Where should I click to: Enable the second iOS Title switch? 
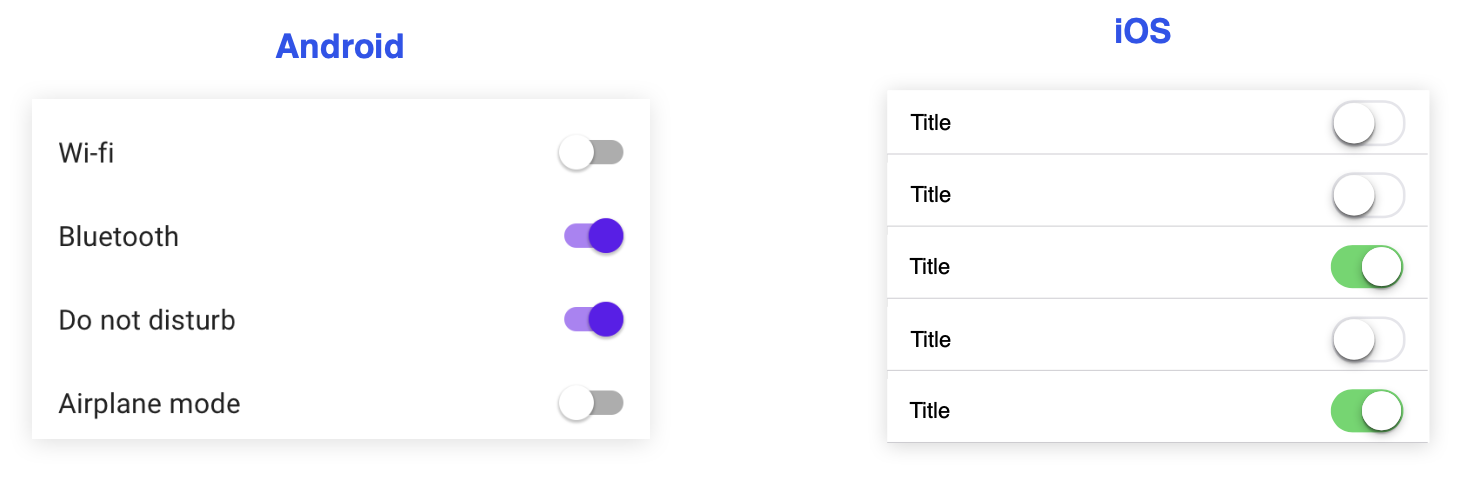[x=1368, y=195]
